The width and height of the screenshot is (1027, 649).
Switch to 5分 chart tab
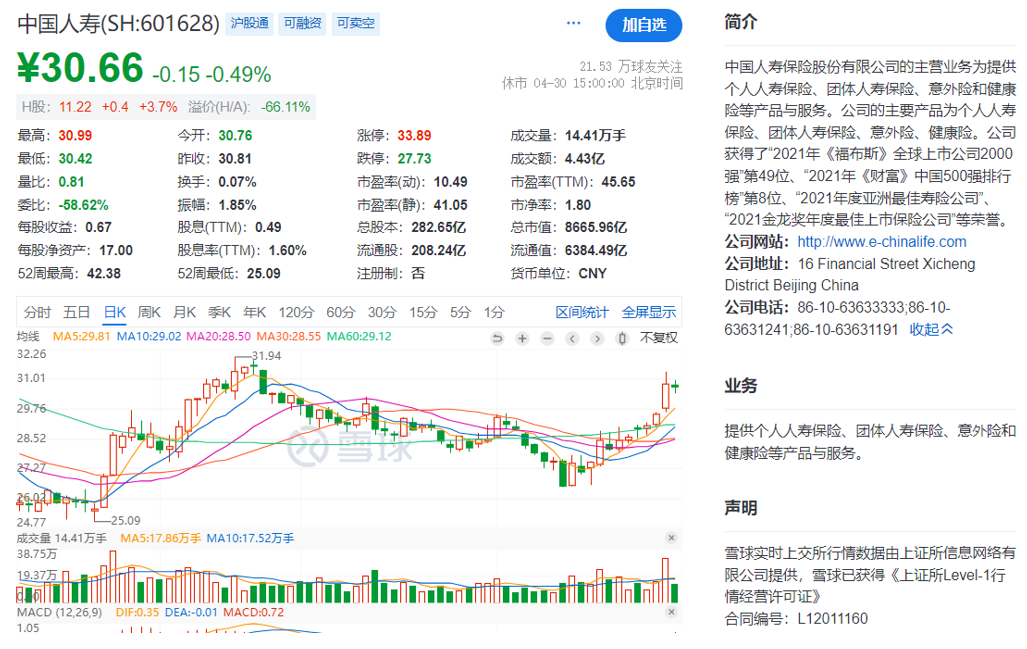460,312
